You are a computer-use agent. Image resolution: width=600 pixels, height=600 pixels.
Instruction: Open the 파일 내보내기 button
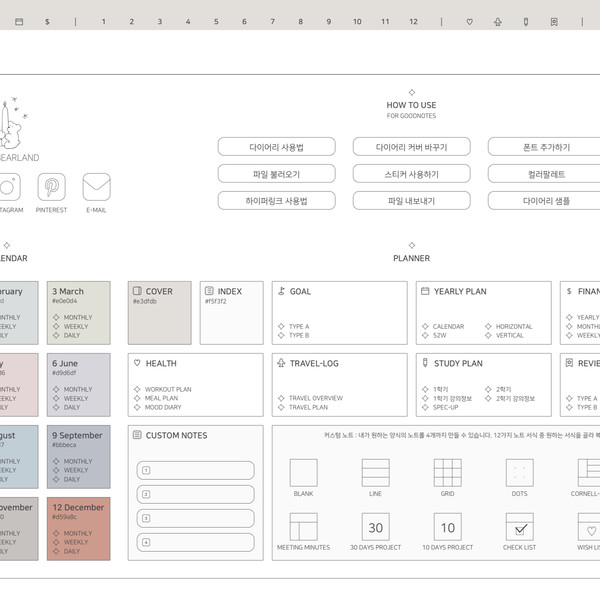click(411, 201)
